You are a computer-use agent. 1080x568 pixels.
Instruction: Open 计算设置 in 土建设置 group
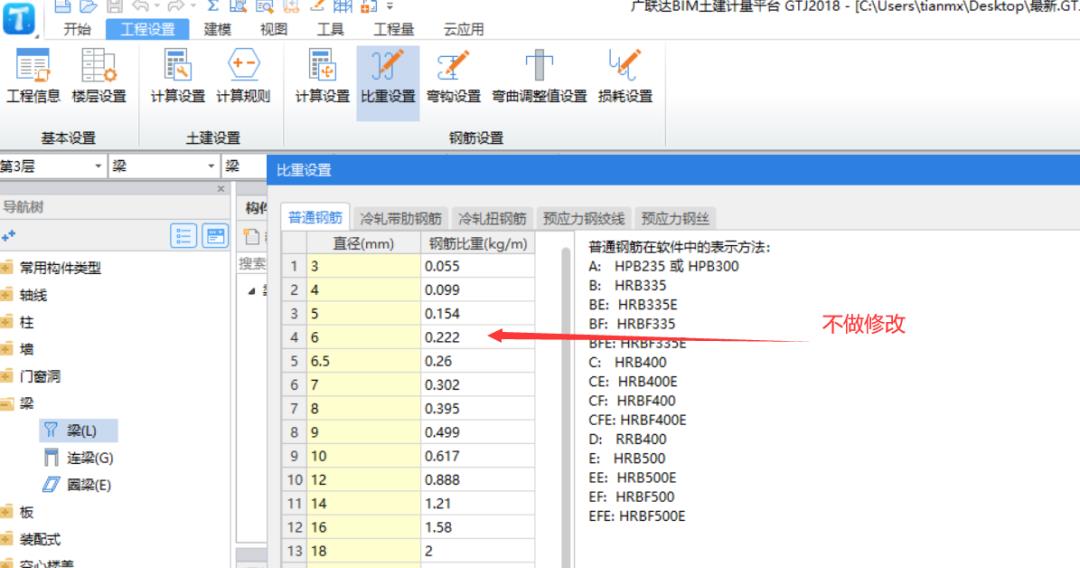point(177,77)
